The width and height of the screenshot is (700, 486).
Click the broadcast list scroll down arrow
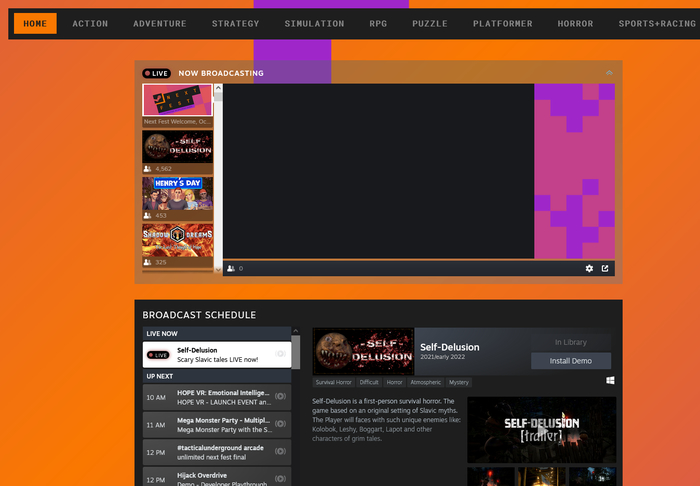pos(218,269)
